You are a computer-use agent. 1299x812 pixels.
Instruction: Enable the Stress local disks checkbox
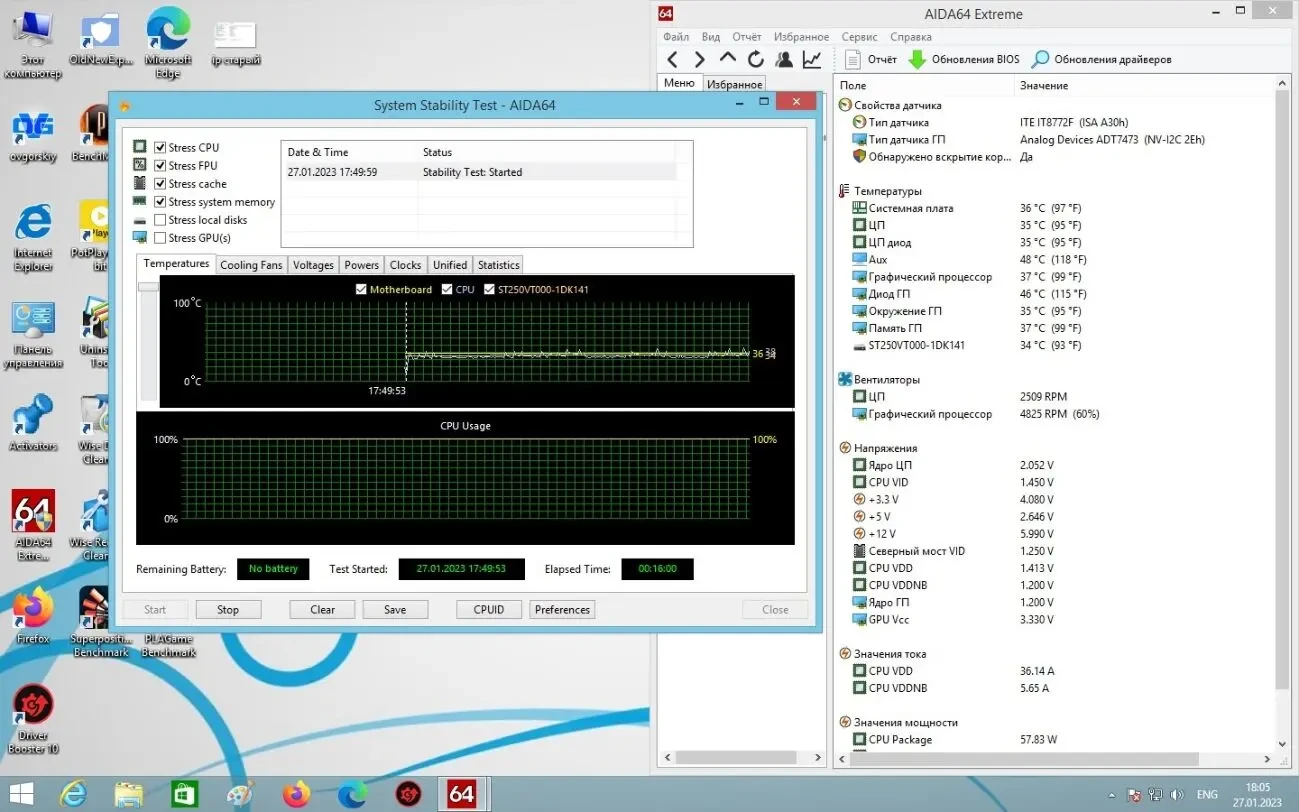pos(159,219)
